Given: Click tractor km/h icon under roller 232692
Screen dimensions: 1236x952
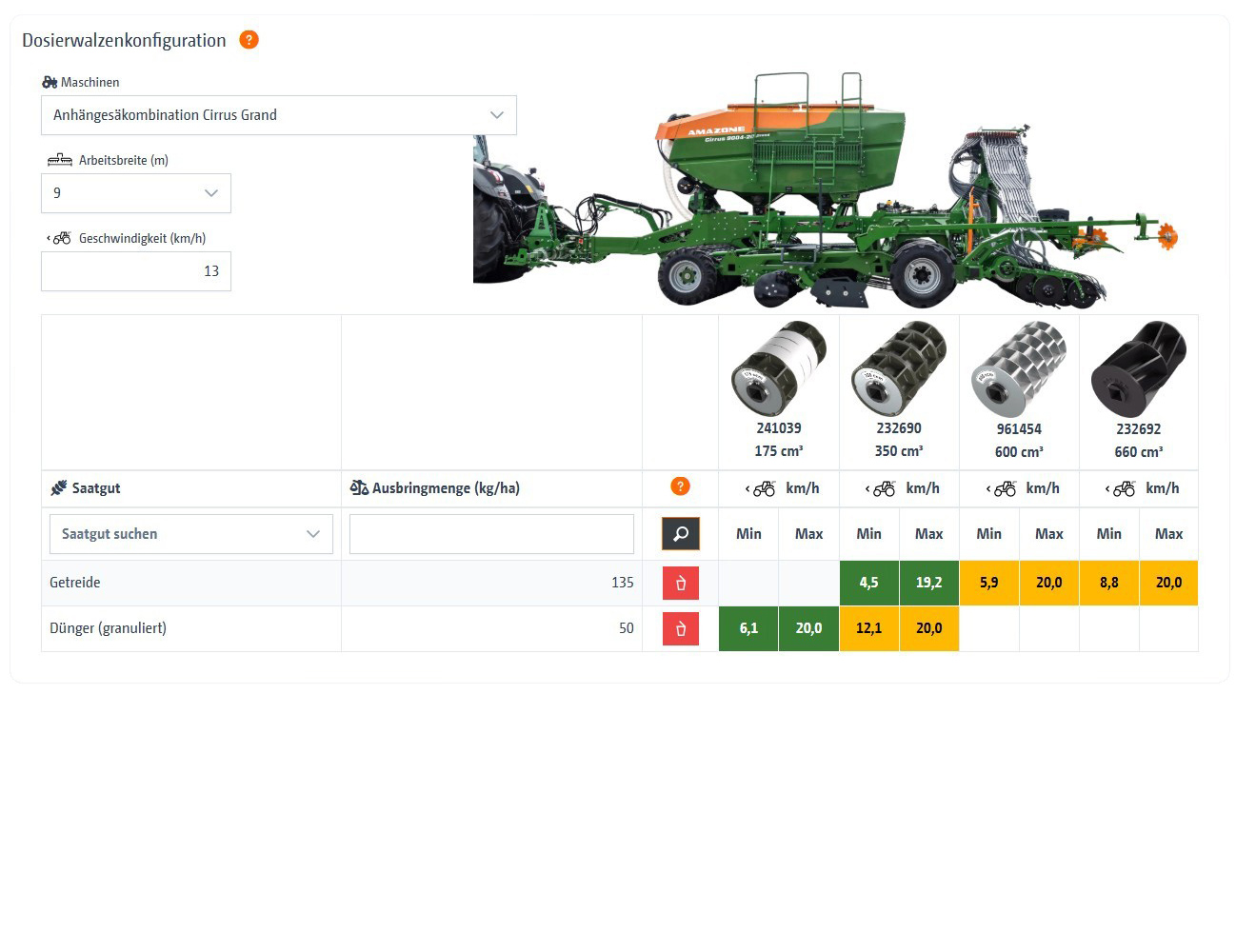Looking at the screenshot, I should tap(1121, 488).
